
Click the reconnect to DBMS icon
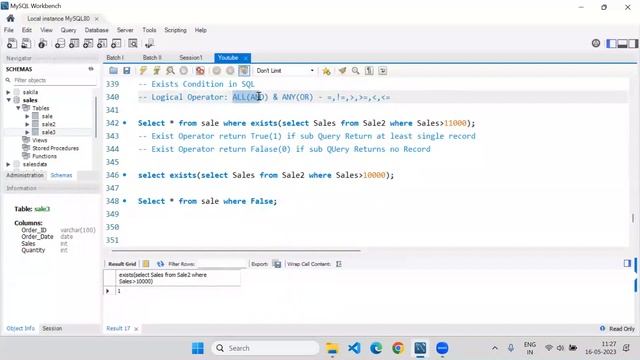click(149, 43)
